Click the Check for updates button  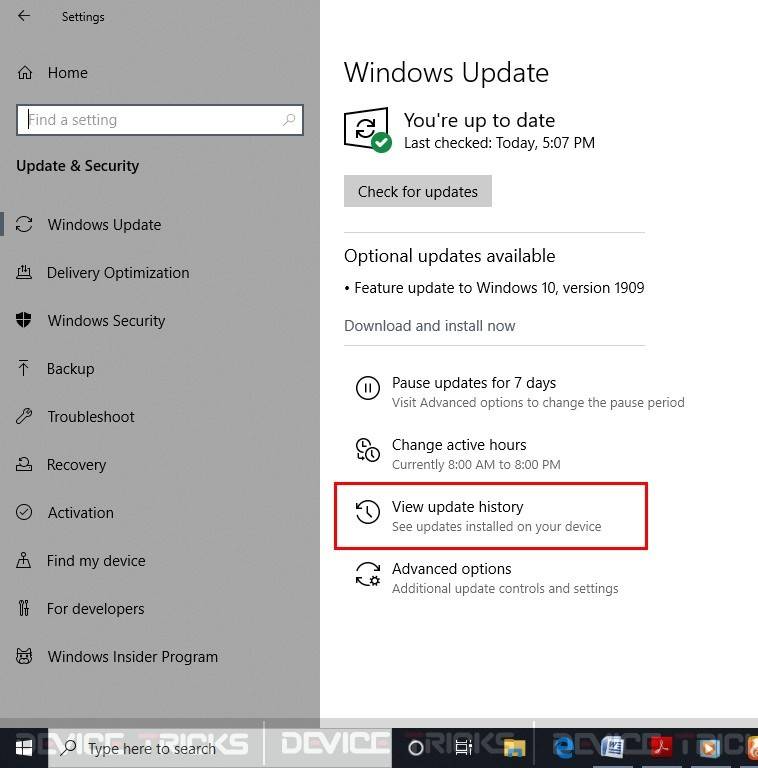coord(418,191)
